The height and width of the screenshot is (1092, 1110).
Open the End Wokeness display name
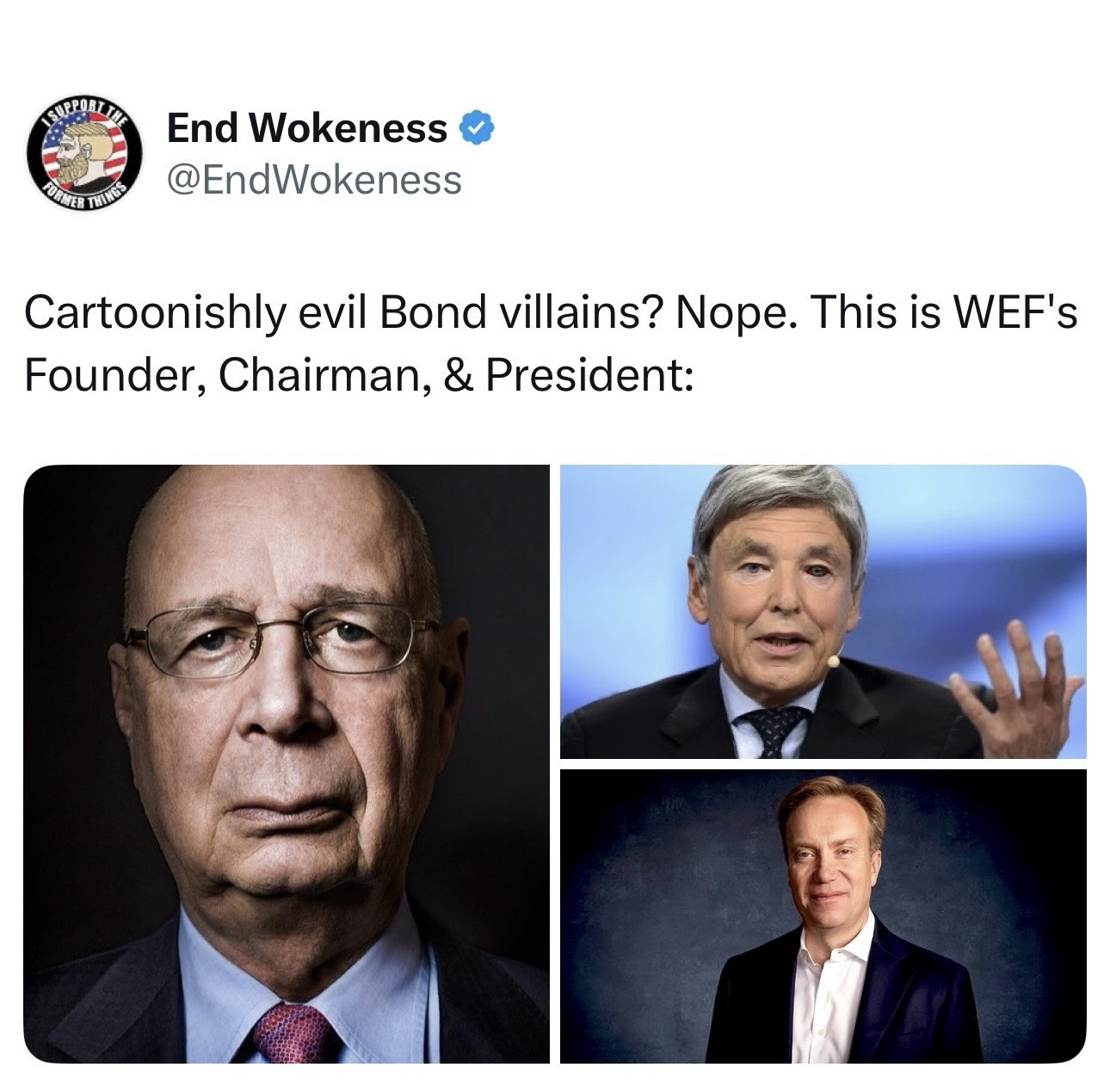(307, 129)
